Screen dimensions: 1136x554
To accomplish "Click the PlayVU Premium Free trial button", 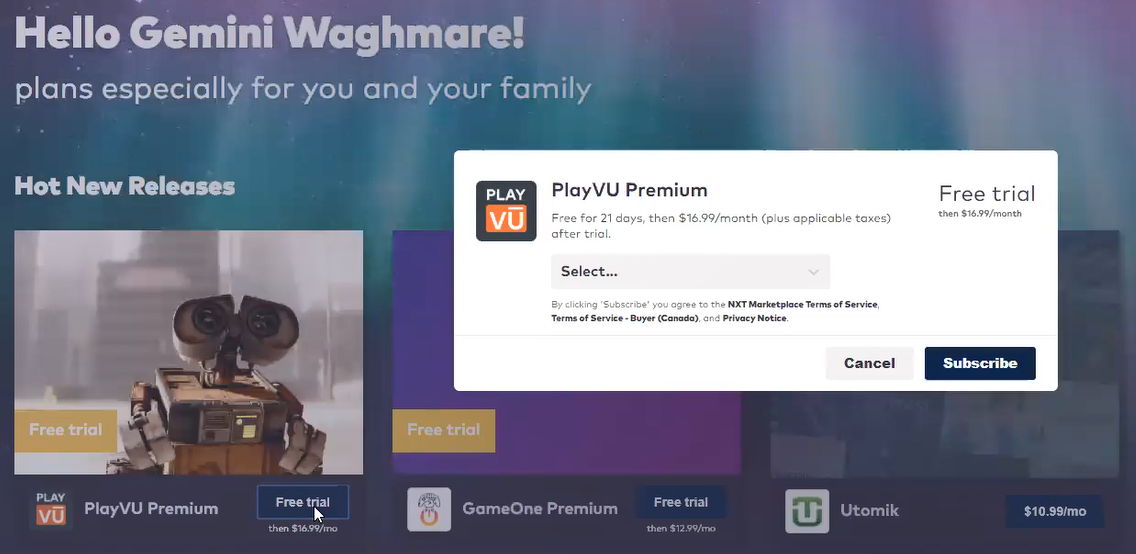I will point(303,502).
